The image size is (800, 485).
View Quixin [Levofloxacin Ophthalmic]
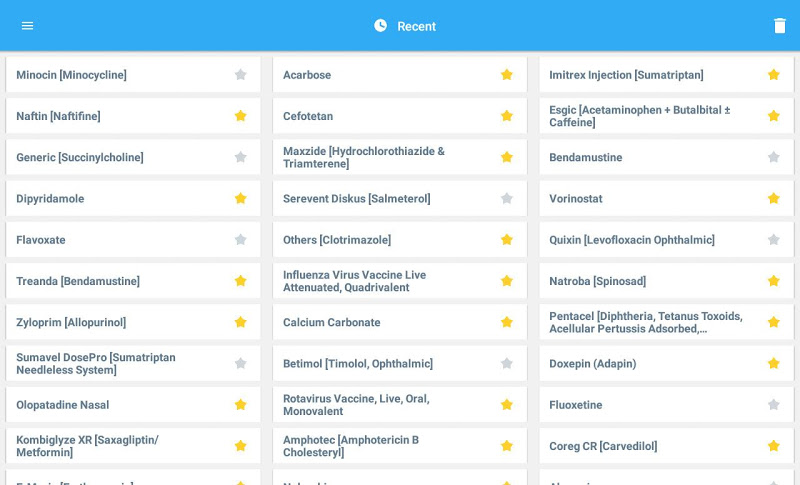point(666,240)
